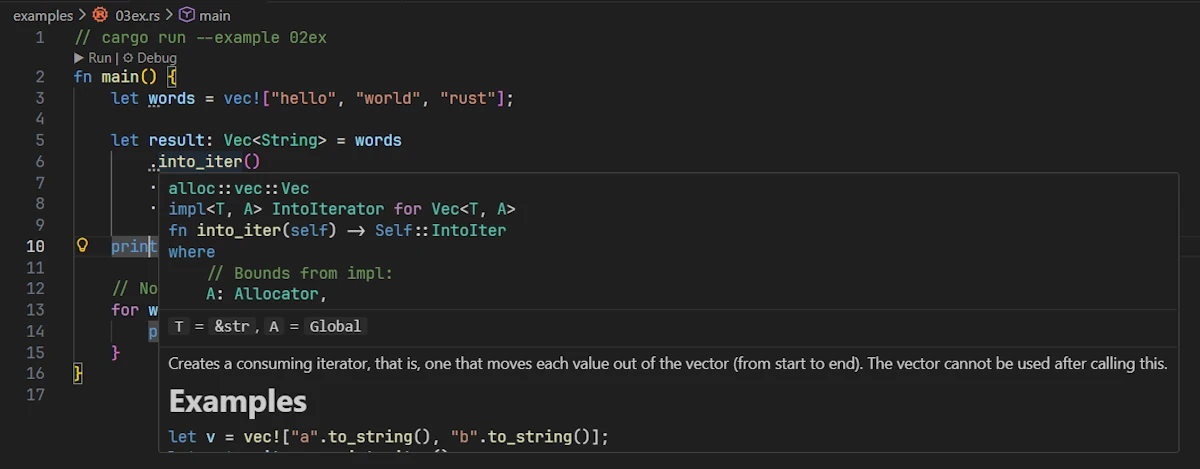Image resolution: width=1200 pixels, height=469 pixels.
Task: Click the Run triangle icon above main
Action: (80, 58)
